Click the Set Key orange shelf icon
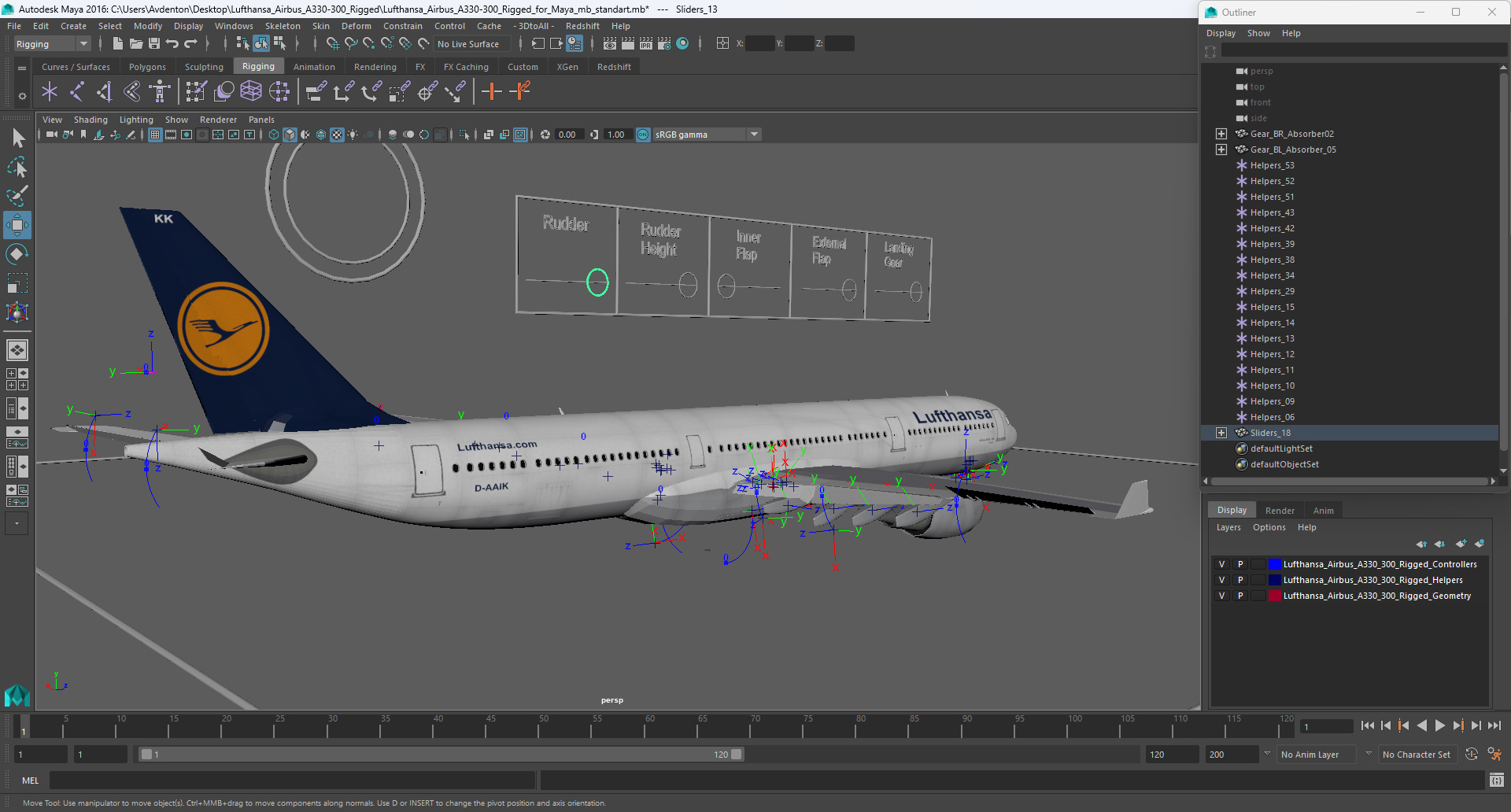Image resolution: width=1511 pixels, height=812 pixels. pyautogui.click(x=492, y=92)
